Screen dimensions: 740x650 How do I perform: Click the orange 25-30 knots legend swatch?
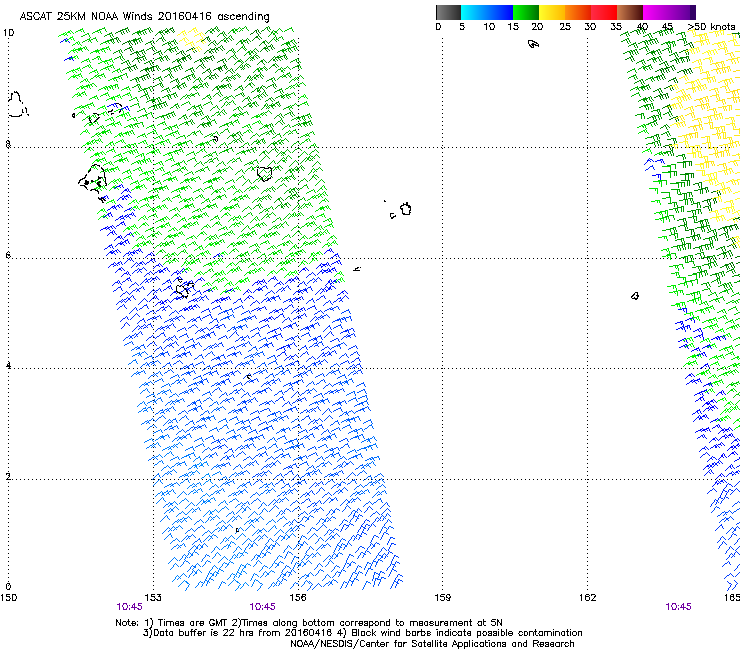[x=578, y=12]
